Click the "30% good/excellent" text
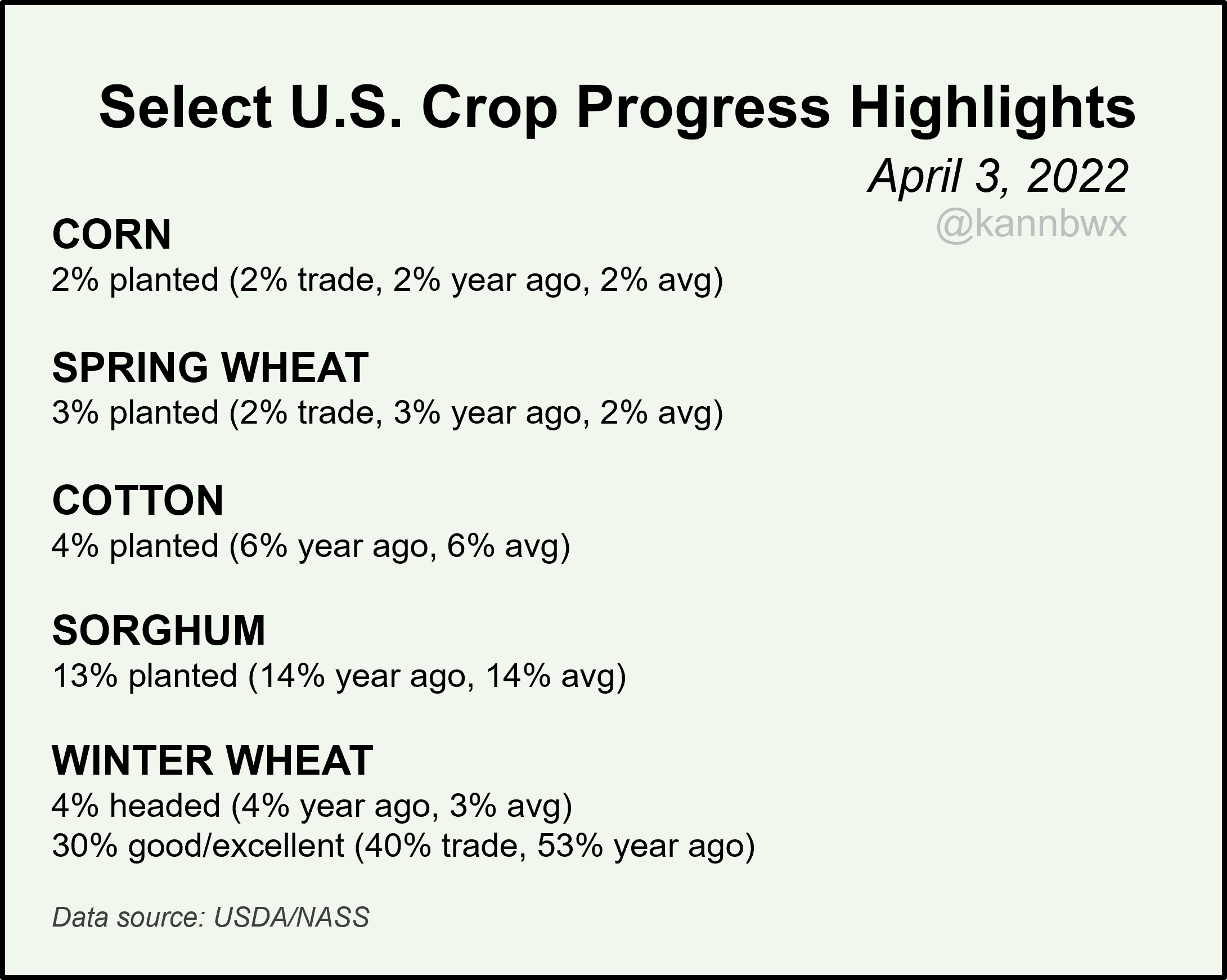The image size is (1227, 980). pyautogui.click(x=198, y=846)
